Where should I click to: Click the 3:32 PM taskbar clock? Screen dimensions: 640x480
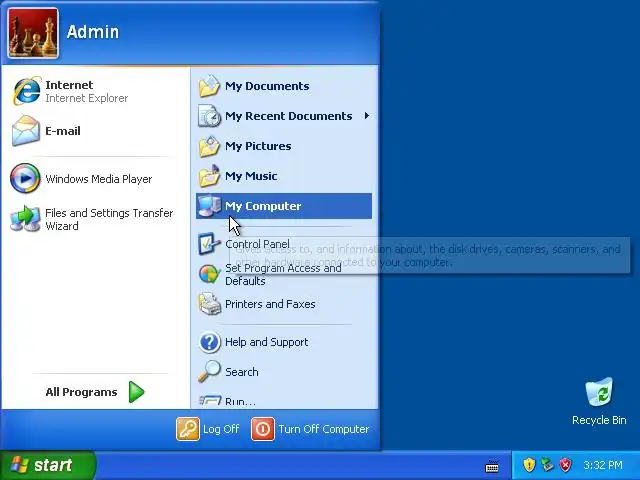tap(603, 465)
